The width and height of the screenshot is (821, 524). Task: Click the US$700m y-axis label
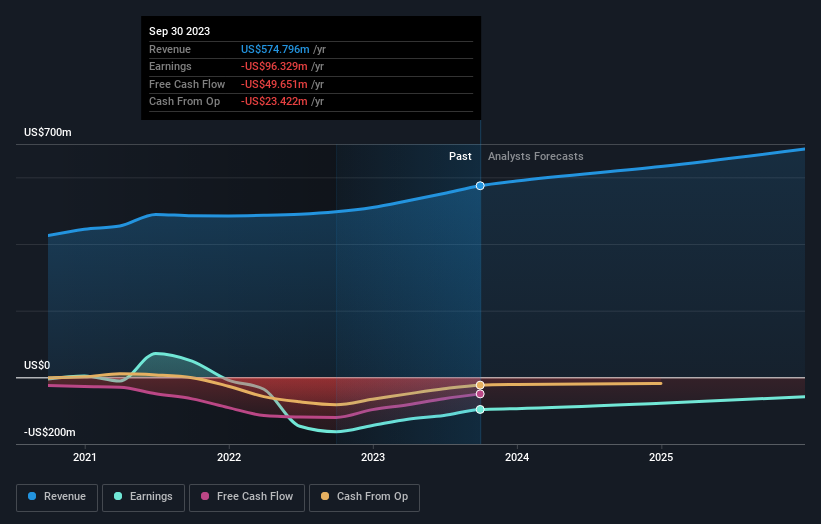click(48, 132)
